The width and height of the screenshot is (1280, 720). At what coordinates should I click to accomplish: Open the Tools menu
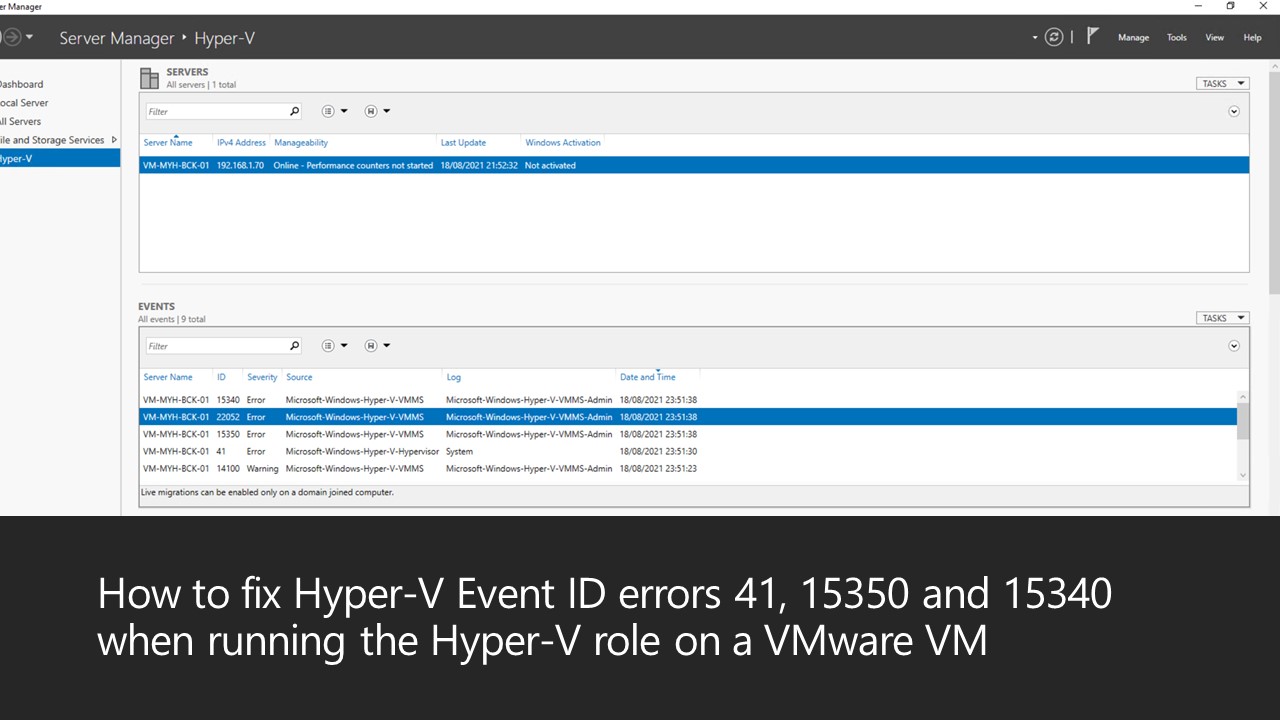pos(1176,37)
